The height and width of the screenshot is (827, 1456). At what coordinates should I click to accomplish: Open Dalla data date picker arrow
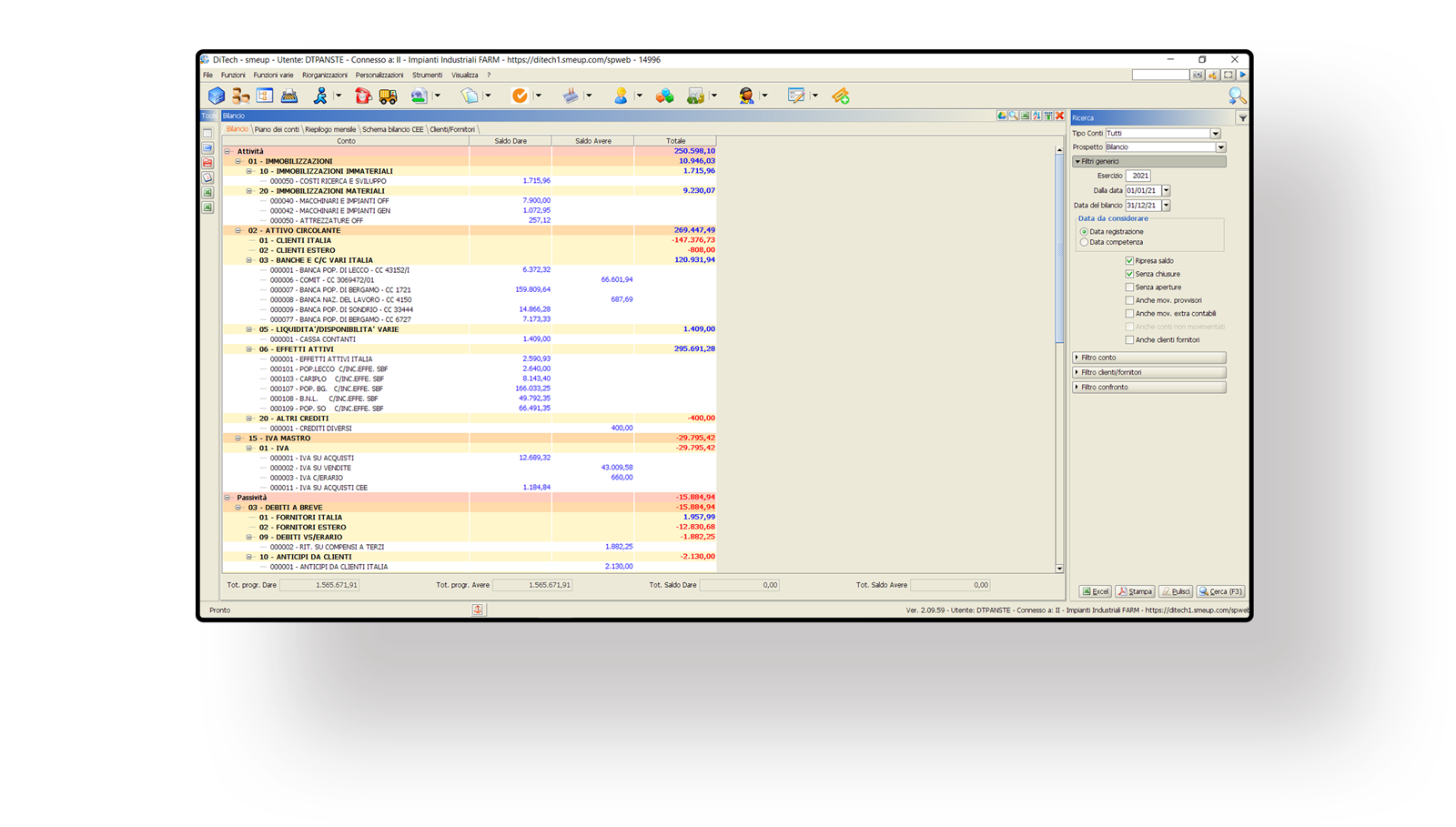click(1166, 191)
